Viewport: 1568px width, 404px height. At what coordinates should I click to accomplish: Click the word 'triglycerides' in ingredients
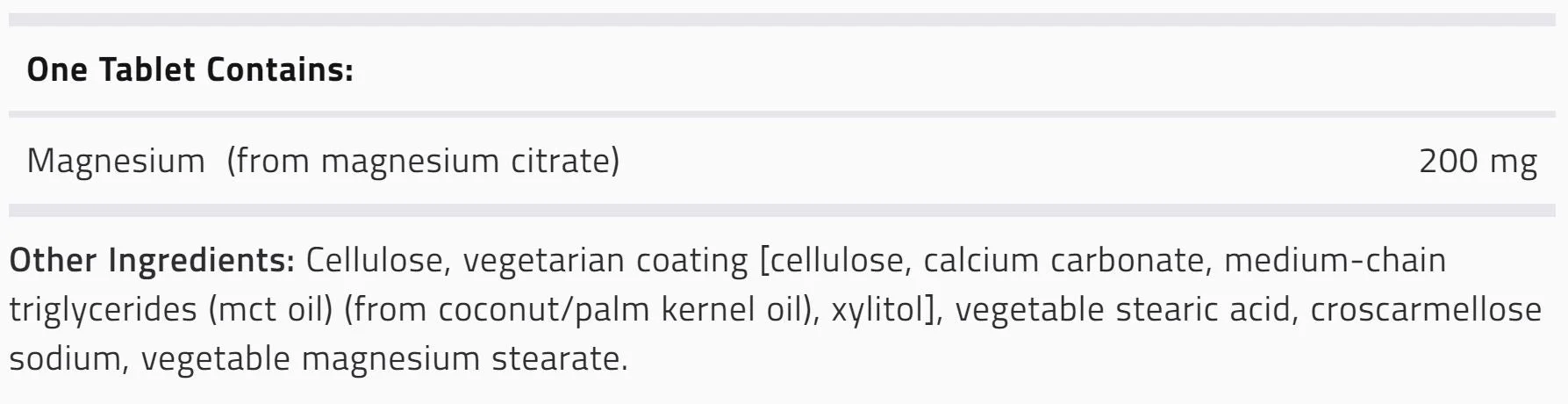[x=103, y=310]
